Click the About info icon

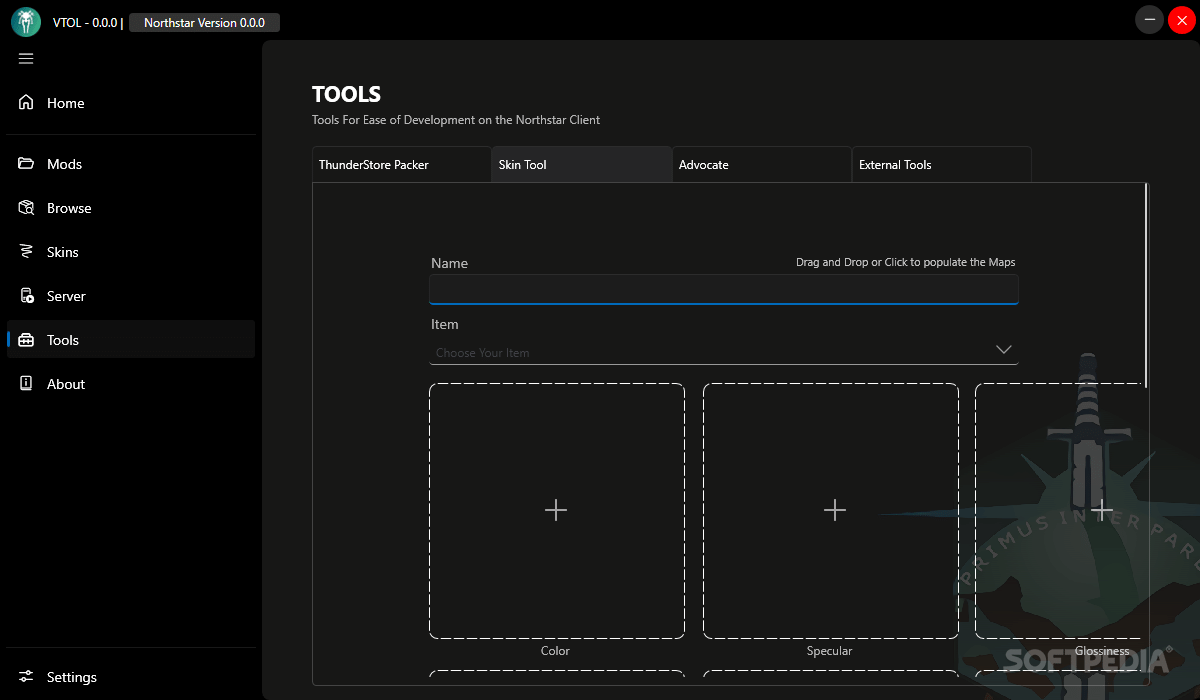26,384
